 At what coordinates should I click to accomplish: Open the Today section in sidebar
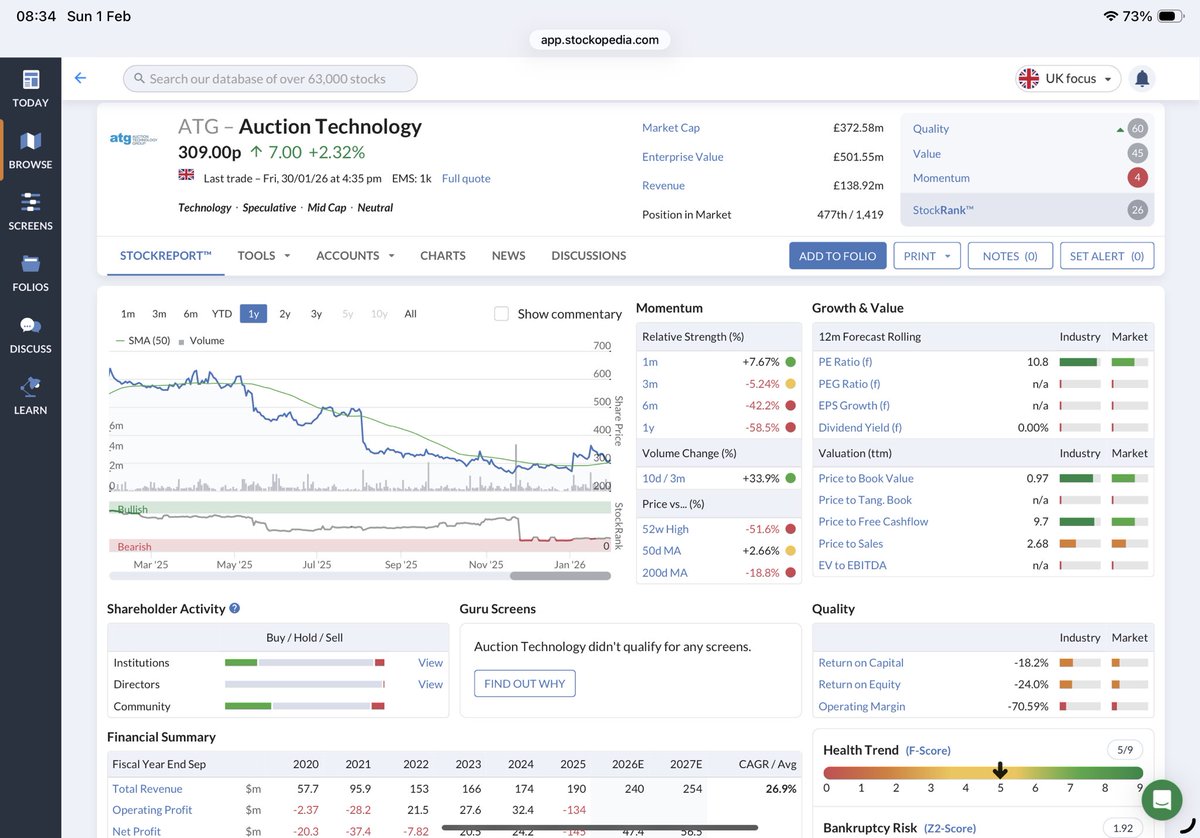click(30, 89)
